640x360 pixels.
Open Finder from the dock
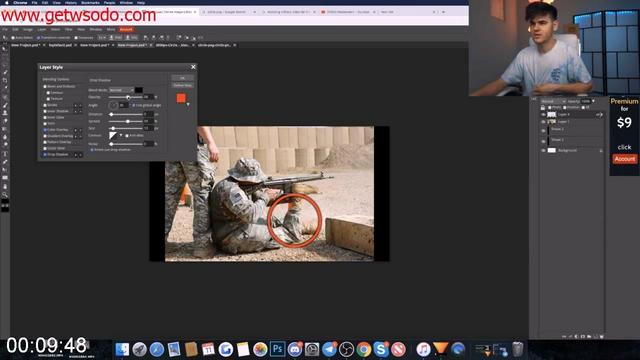tap(122, 349)
